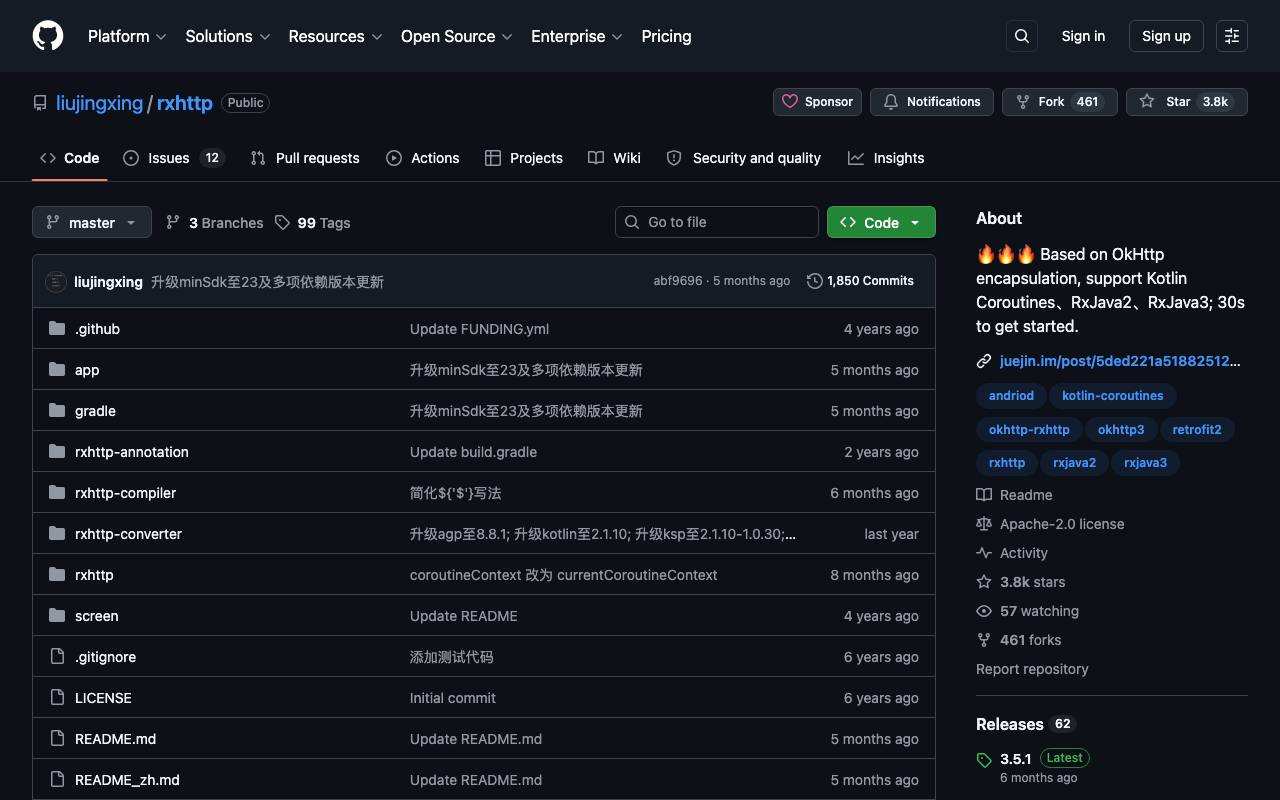Open the Pull requests tab
Screen dimensions: 1280x800
tap(305, 158)
